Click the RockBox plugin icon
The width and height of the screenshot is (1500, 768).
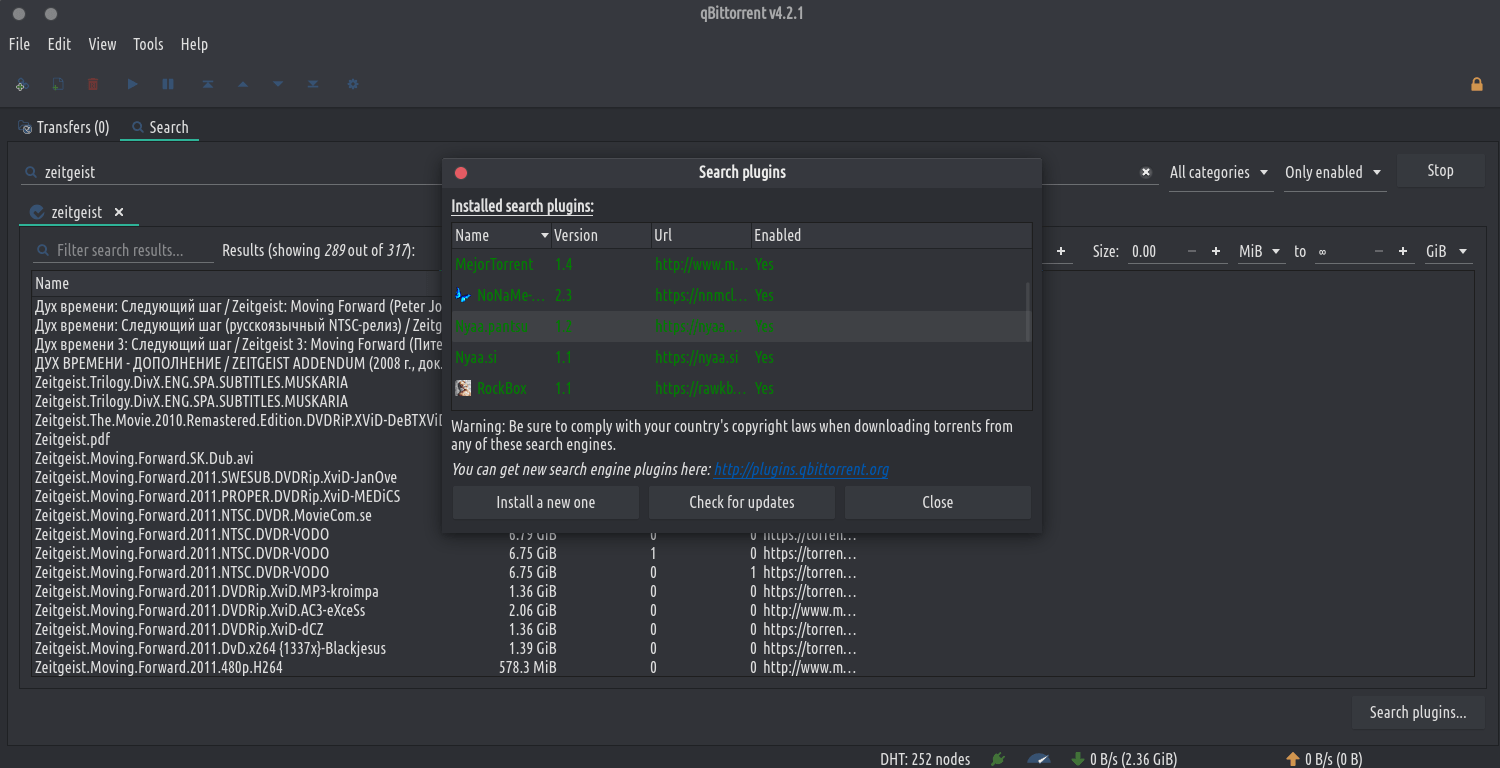point(463,388)
